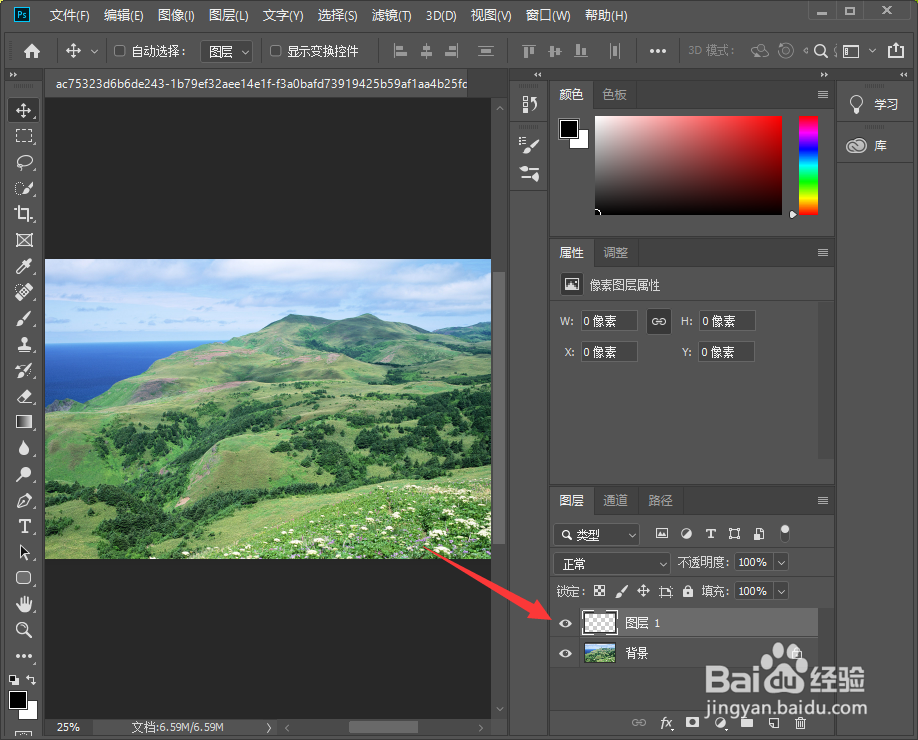Screen dimensions: 918x740
Task: Toggle layer filtering switch on/off
Action: [785, 533]
